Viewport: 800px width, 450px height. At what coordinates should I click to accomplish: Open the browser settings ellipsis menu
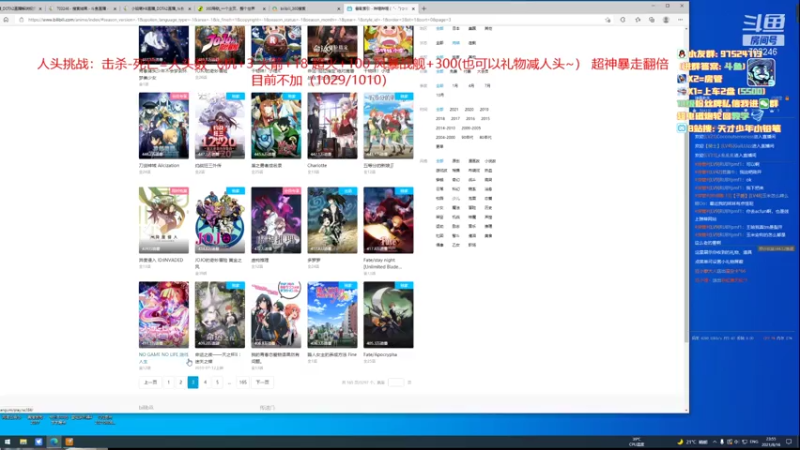[680, 20]
